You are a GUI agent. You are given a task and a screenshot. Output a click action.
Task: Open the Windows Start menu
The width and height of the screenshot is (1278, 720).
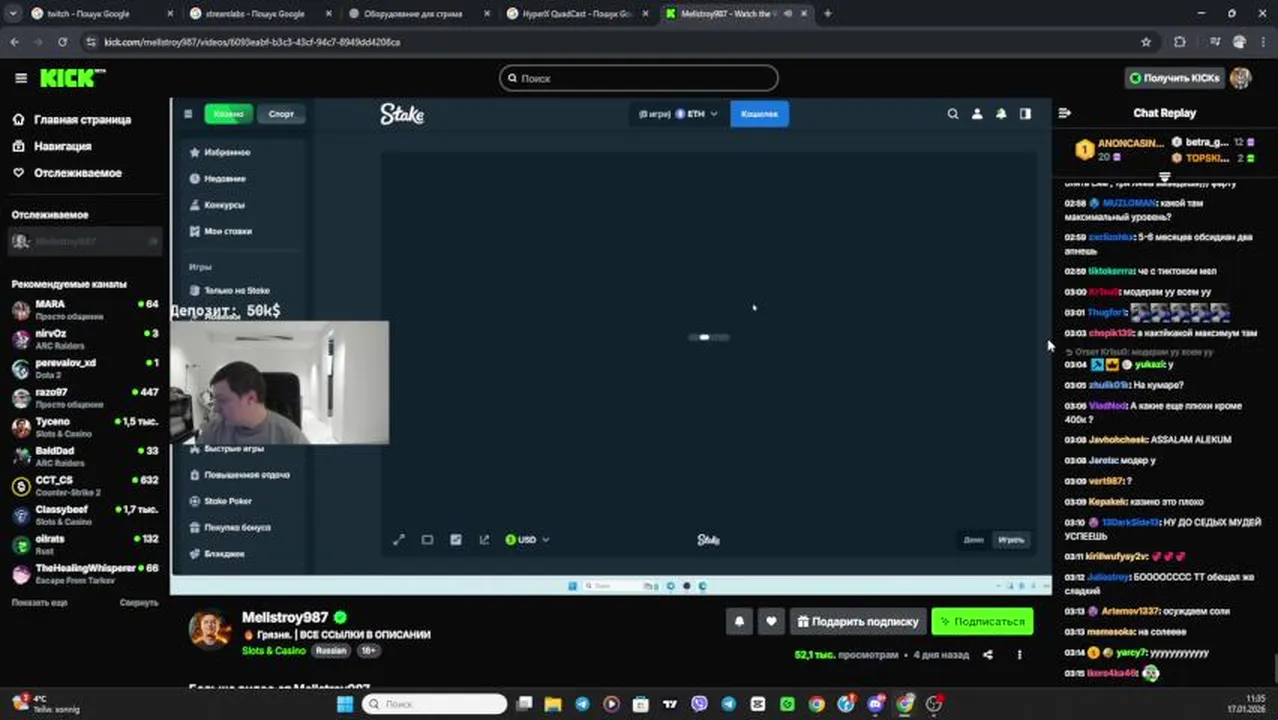[345, 704]
